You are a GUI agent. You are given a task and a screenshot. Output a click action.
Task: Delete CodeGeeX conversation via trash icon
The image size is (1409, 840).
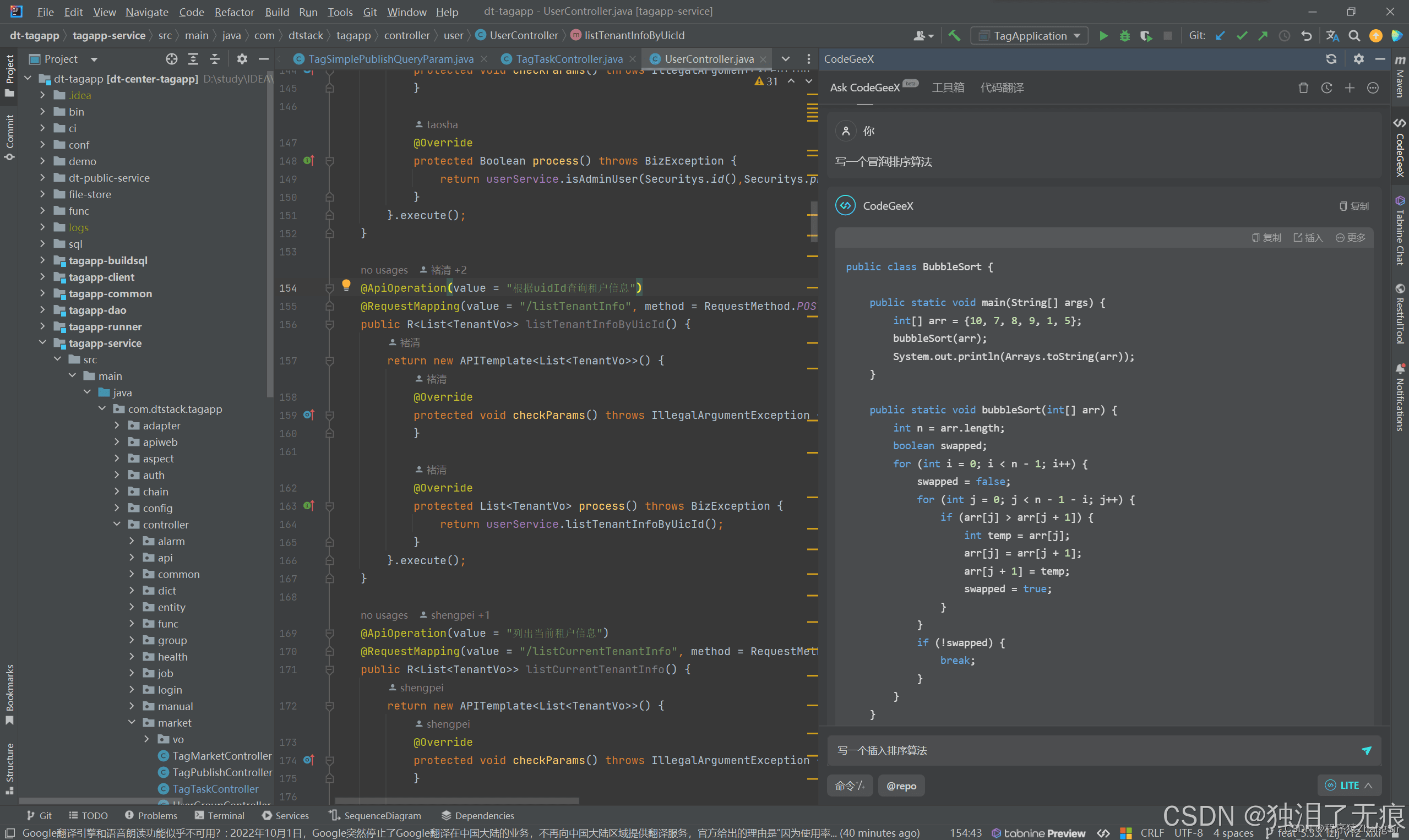tap(1303, 88)
